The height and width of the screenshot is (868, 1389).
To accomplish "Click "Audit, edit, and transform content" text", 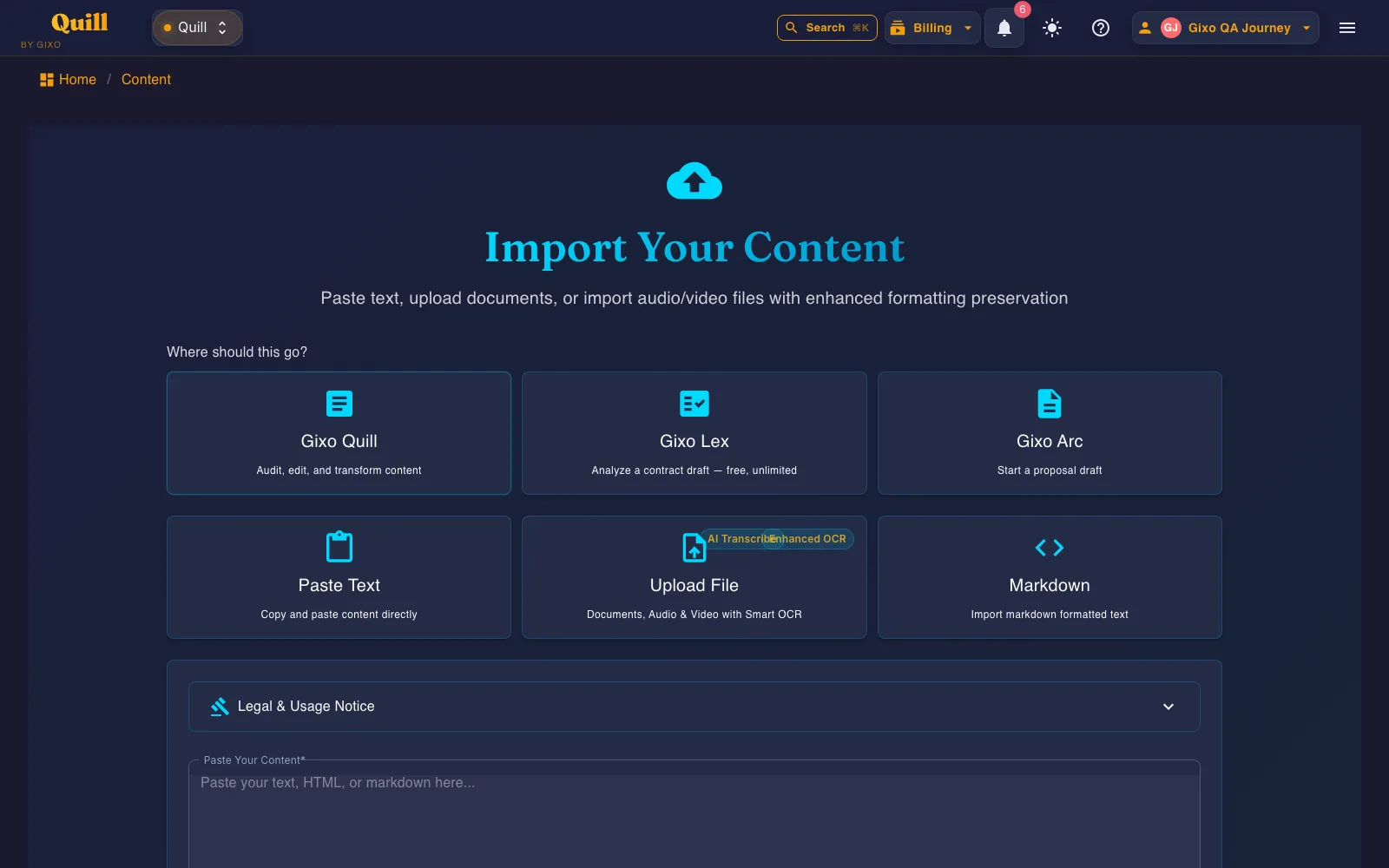I will [339, 470].
